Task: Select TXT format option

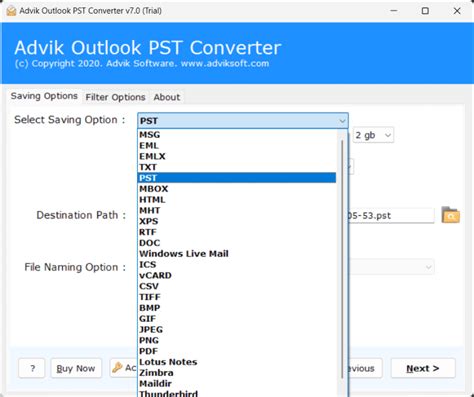Action: 237,167
